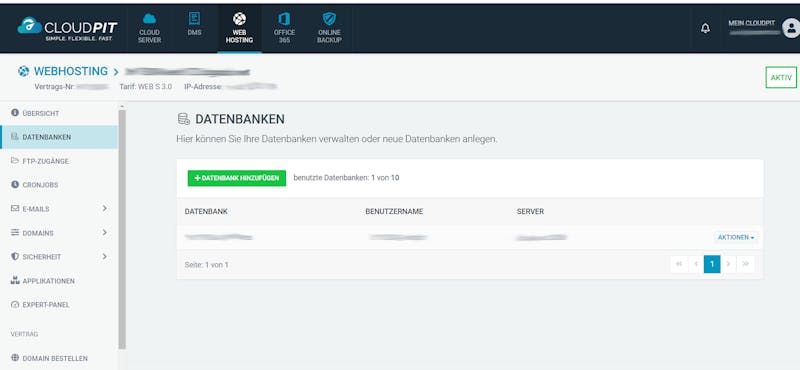Click the Sicherheit shield icon

click(x=15, y=256)
